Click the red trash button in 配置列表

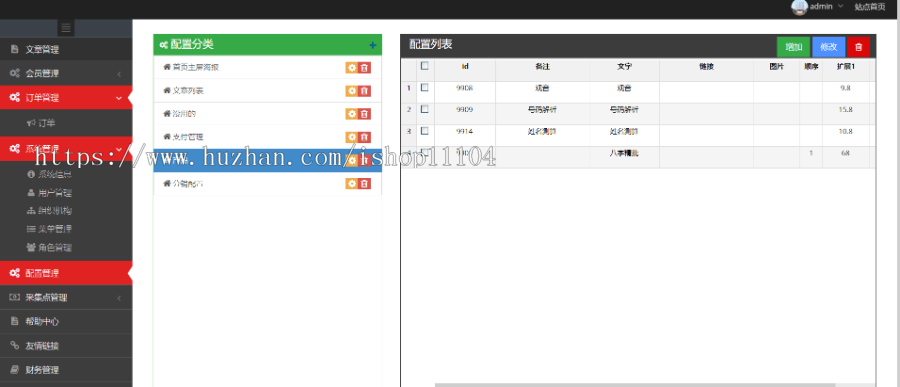click(859, 47)
